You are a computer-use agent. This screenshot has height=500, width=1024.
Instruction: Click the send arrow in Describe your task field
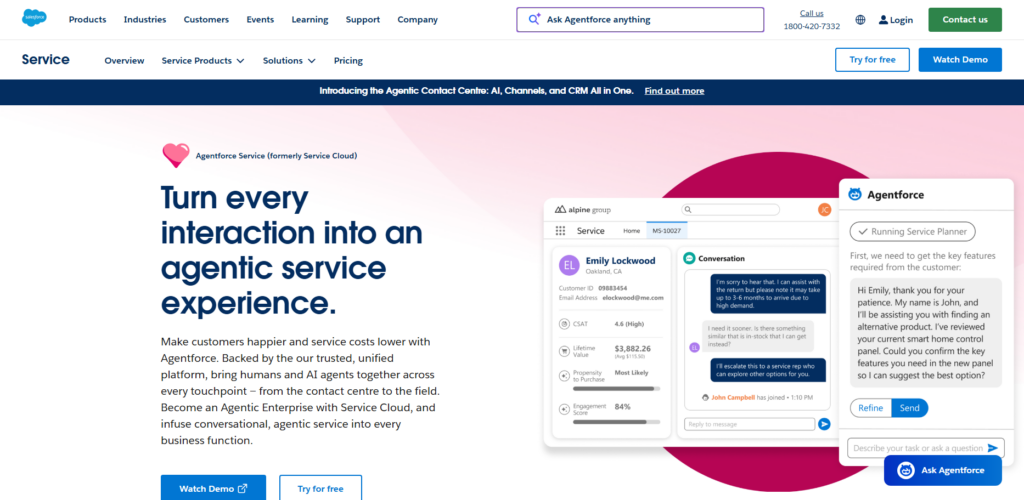[x=993, y=448]
